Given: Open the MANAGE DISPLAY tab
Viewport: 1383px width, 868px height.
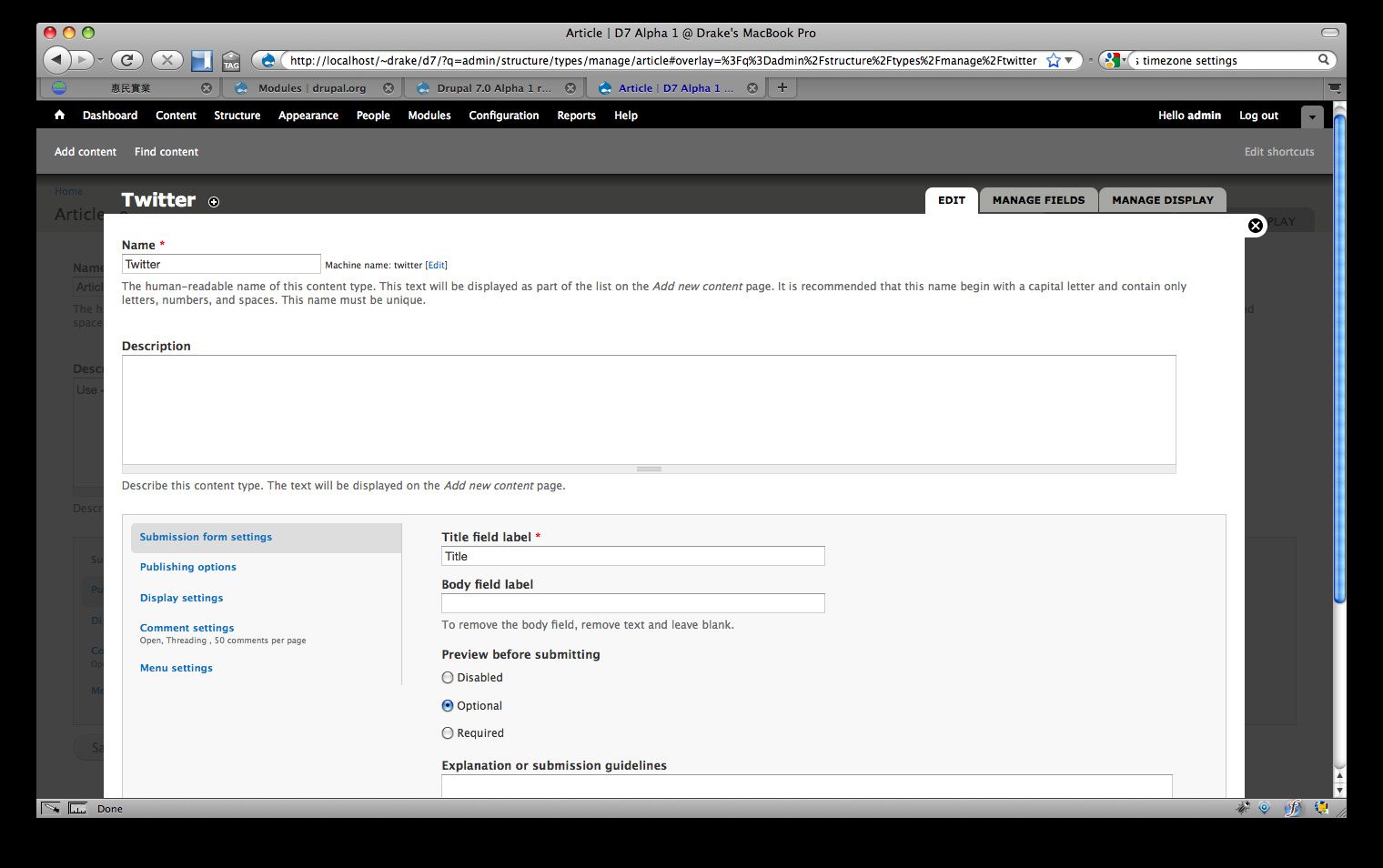Looking at the screenshot, I should (x=1163, y=200).
